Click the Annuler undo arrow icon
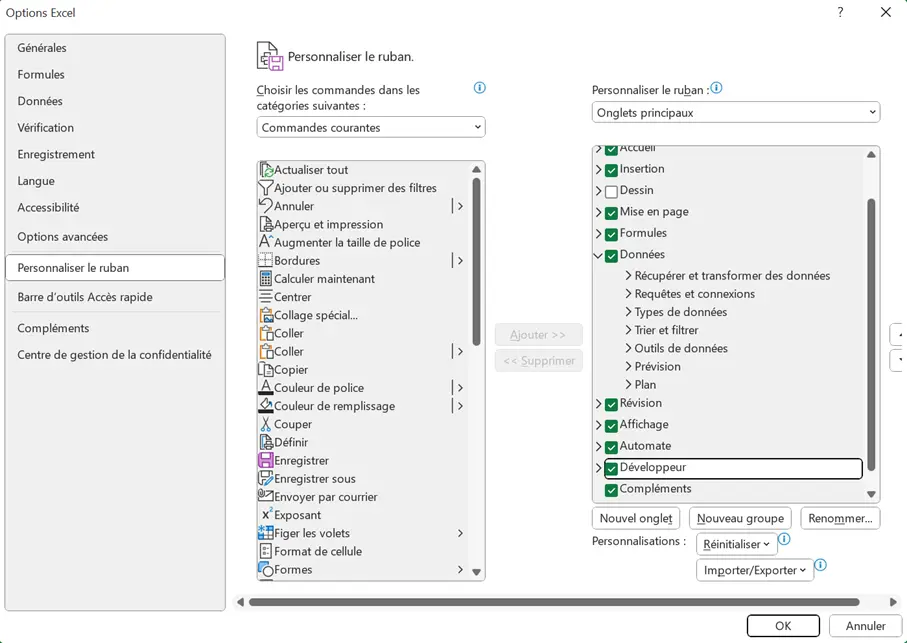The image size is (907, 643). pyautogui.click(x=266, y=206)
